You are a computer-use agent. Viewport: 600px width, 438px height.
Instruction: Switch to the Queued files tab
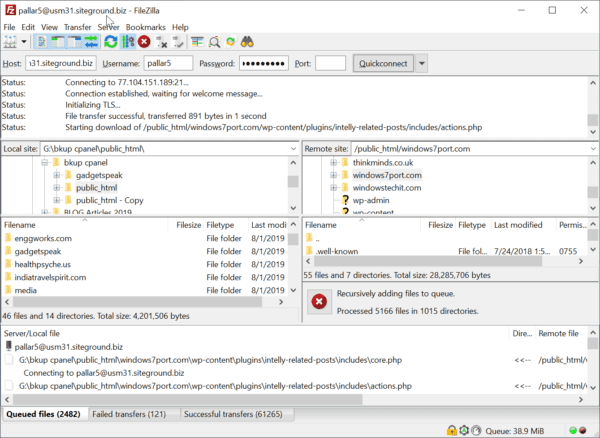(44, 414)
